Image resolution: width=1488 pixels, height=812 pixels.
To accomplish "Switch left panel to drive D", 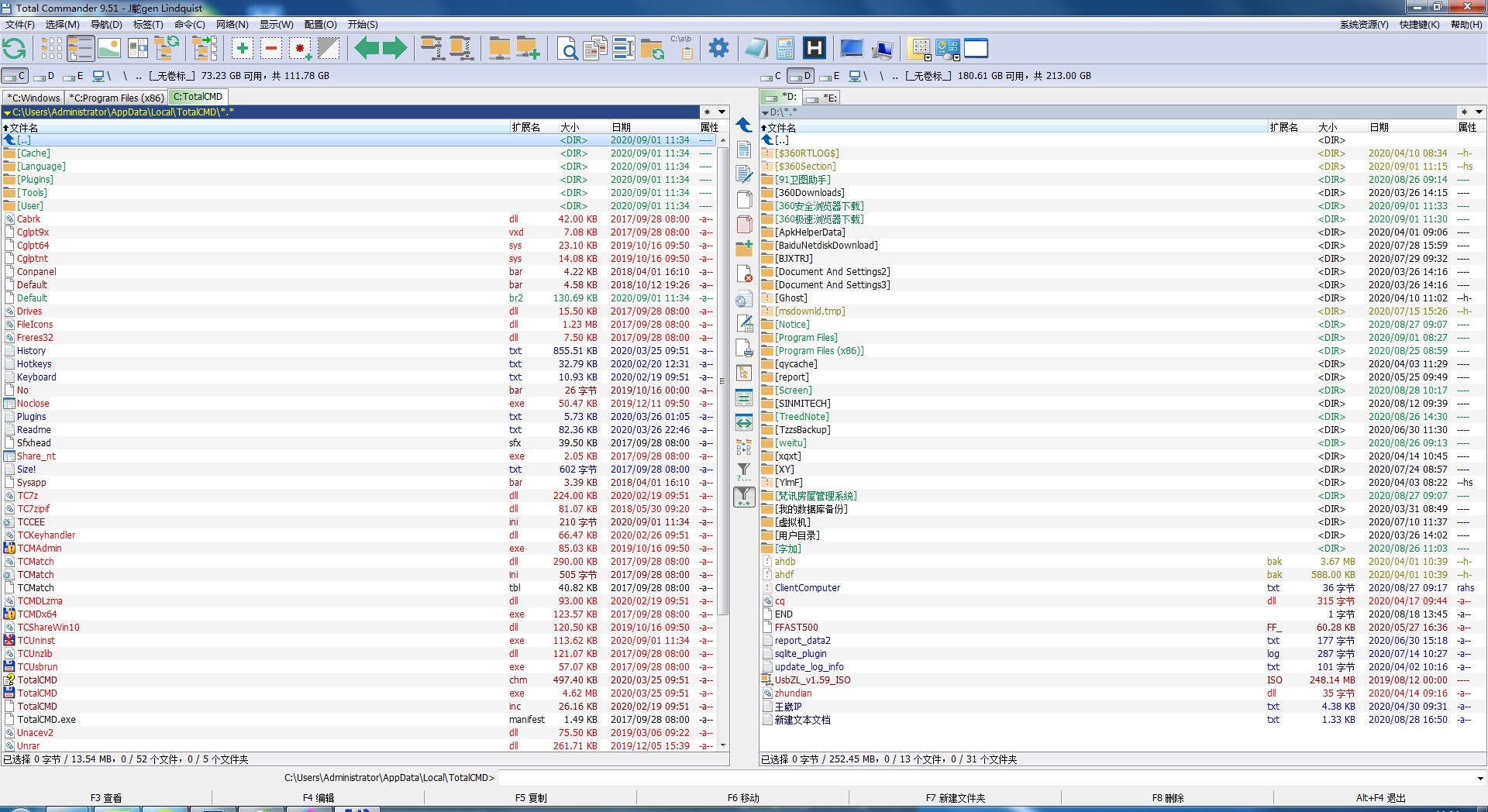I will (x=44, y=76).
